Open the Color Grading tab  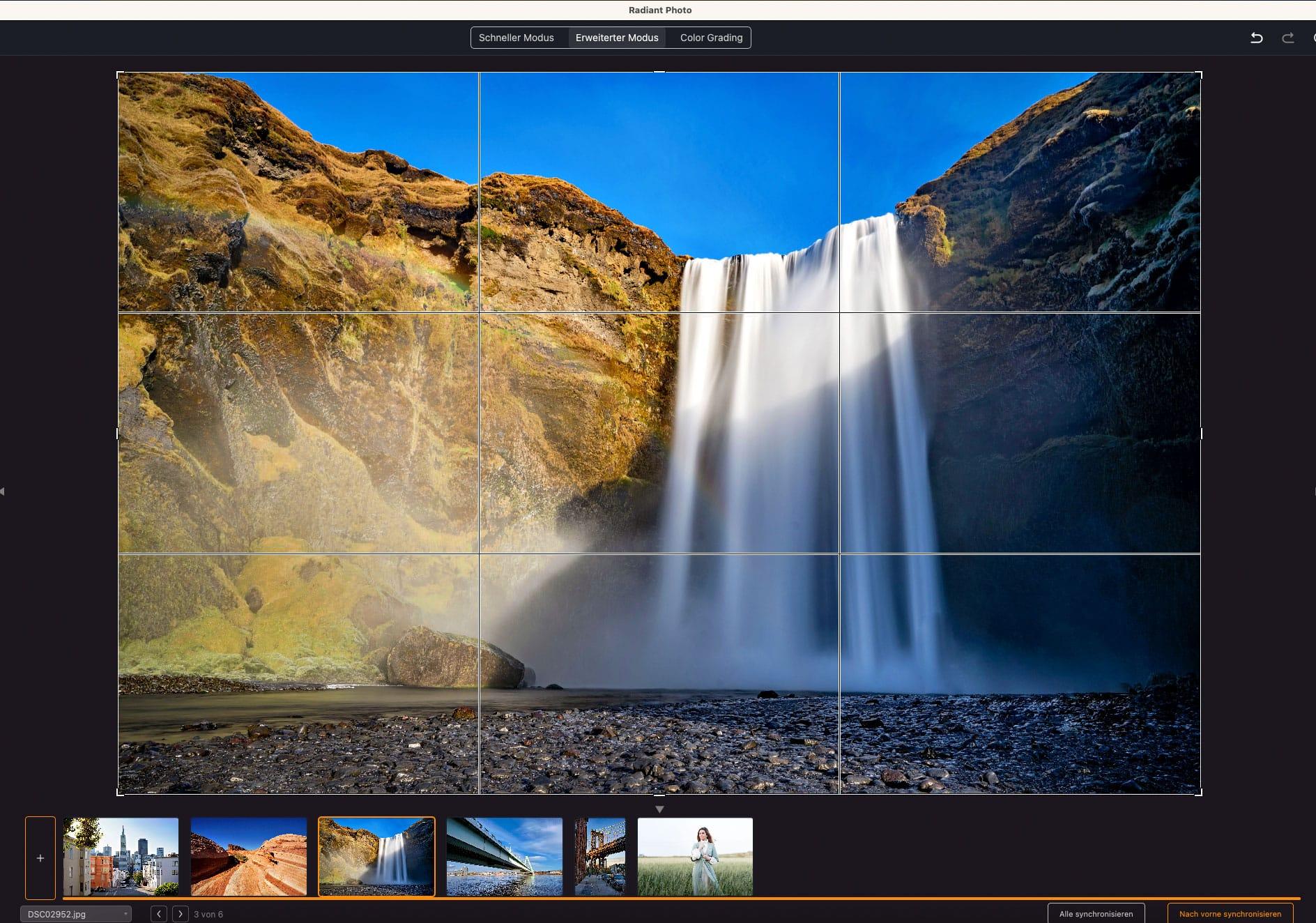pyautogui.click(x=710, y=38)
